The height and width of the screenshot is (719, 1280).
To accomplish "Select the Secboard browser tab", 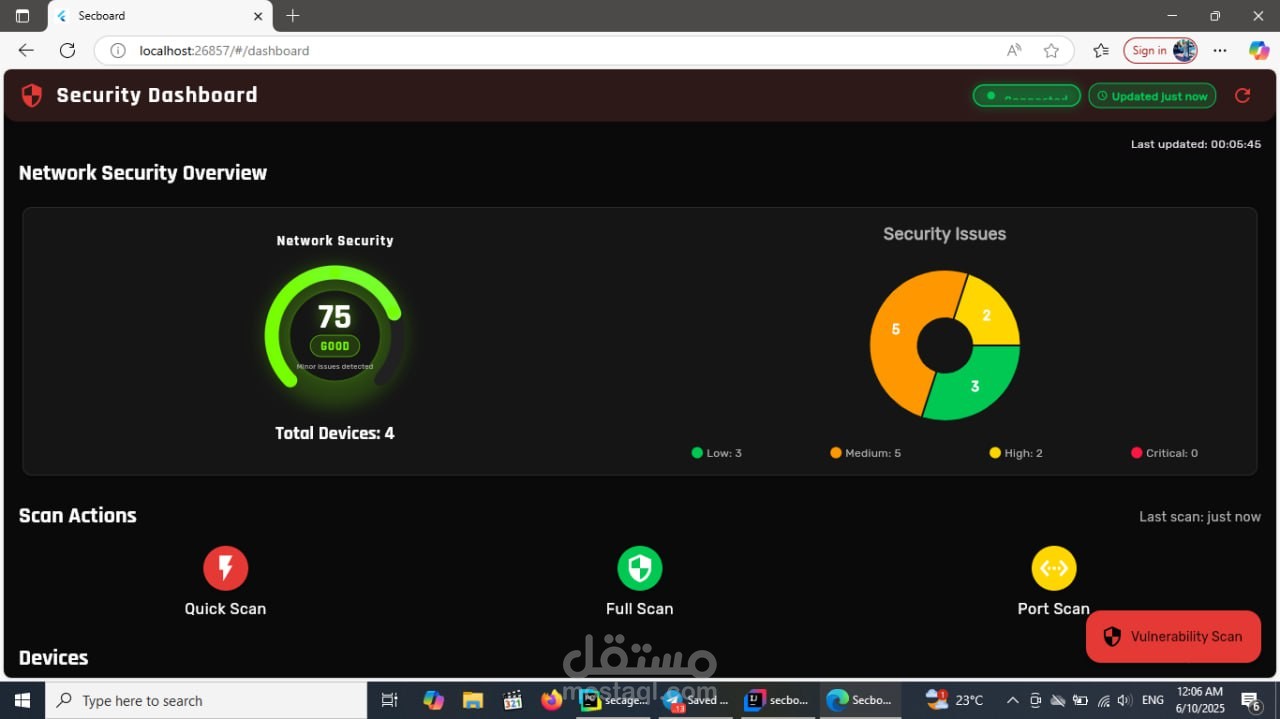I will 159,16.
